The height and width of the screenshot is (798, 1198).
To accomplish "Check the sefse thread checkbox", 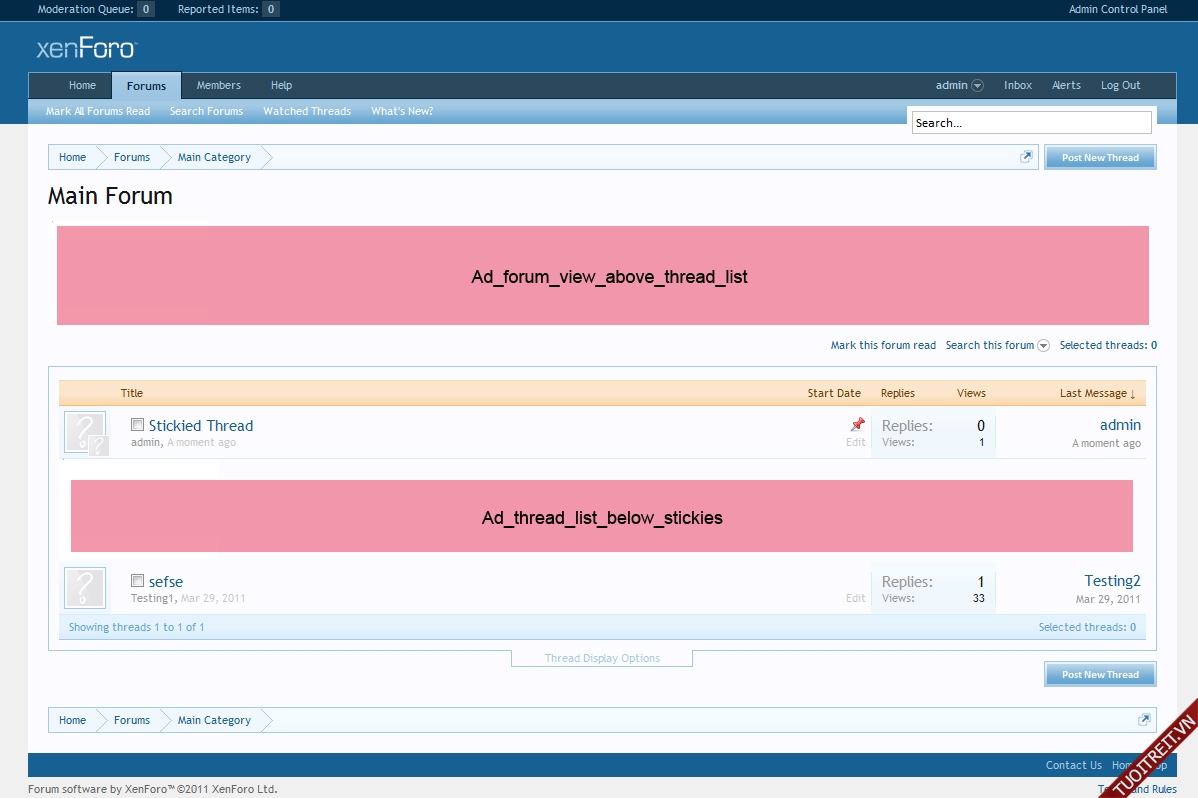I will 138,581.
